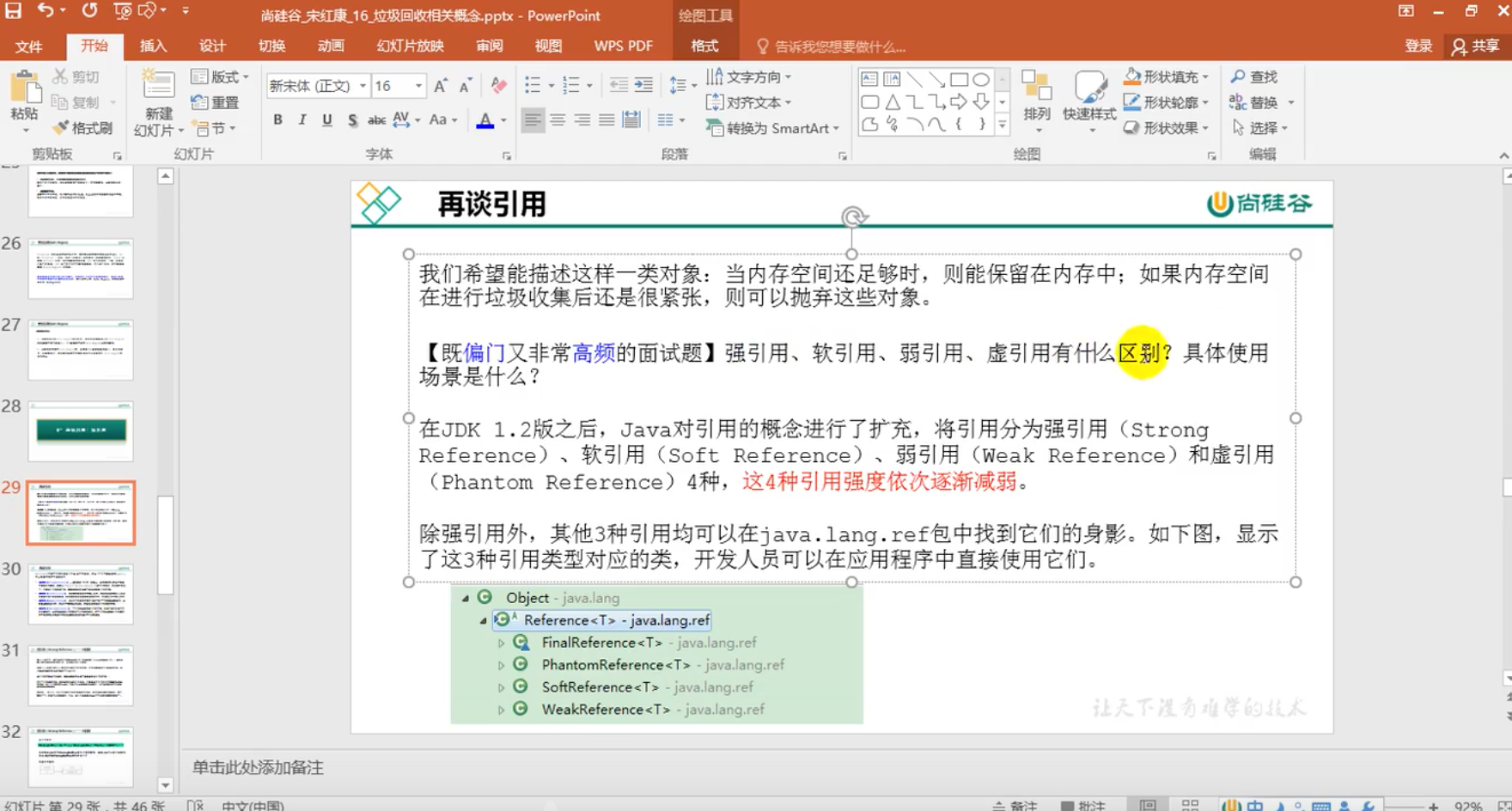Viewport: 1512px width, 811px height.
Task: Click 选择 select button
Action: pos(1259,128)
